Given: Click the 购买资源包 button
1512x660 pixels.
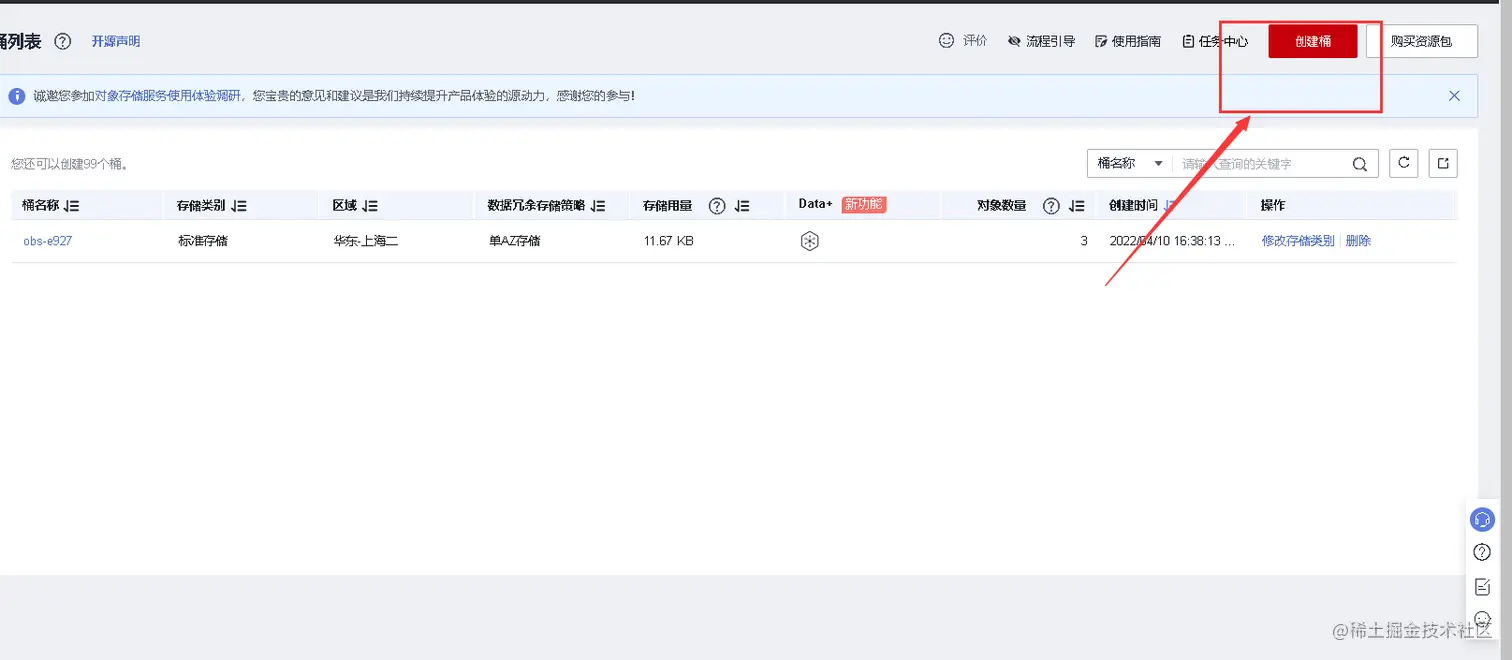Looking at the screenshot, I should 1422,41.
